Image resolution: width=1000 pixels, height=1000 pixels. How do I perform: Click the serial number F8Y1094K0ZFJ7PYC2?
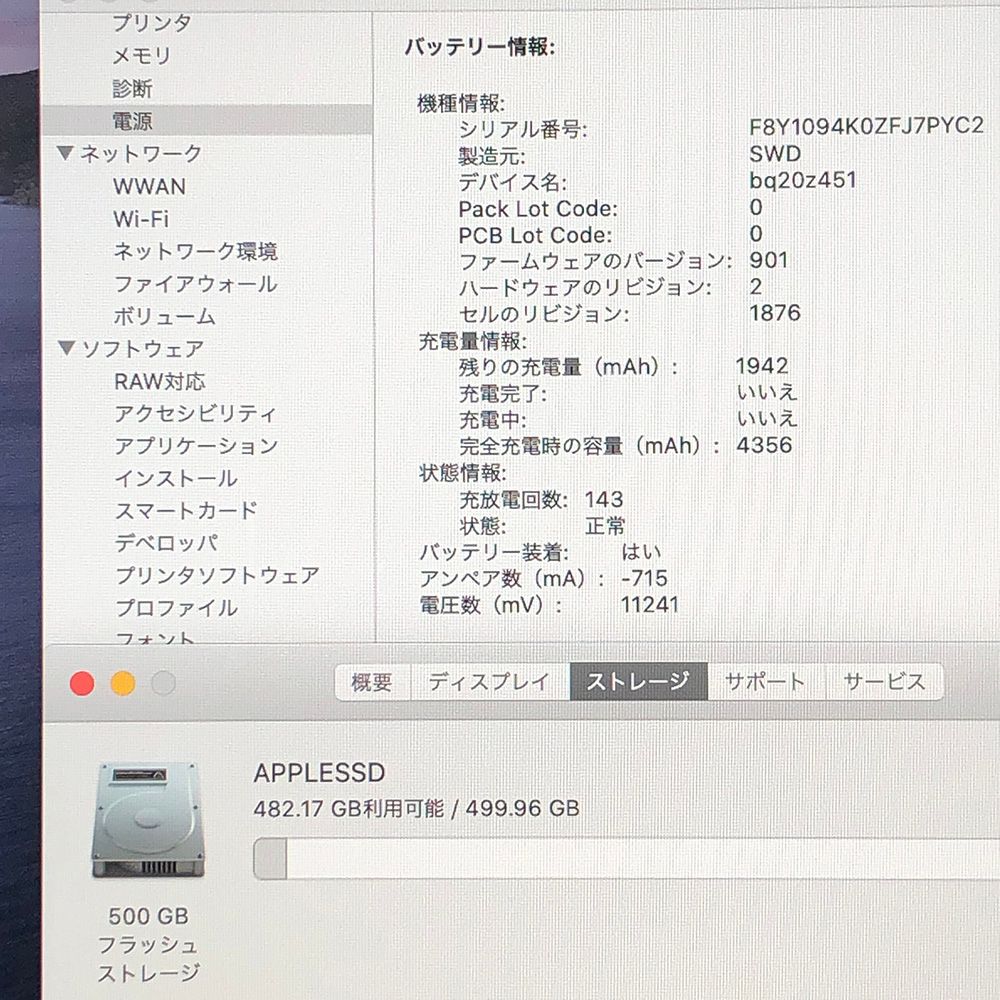point(866,126)
